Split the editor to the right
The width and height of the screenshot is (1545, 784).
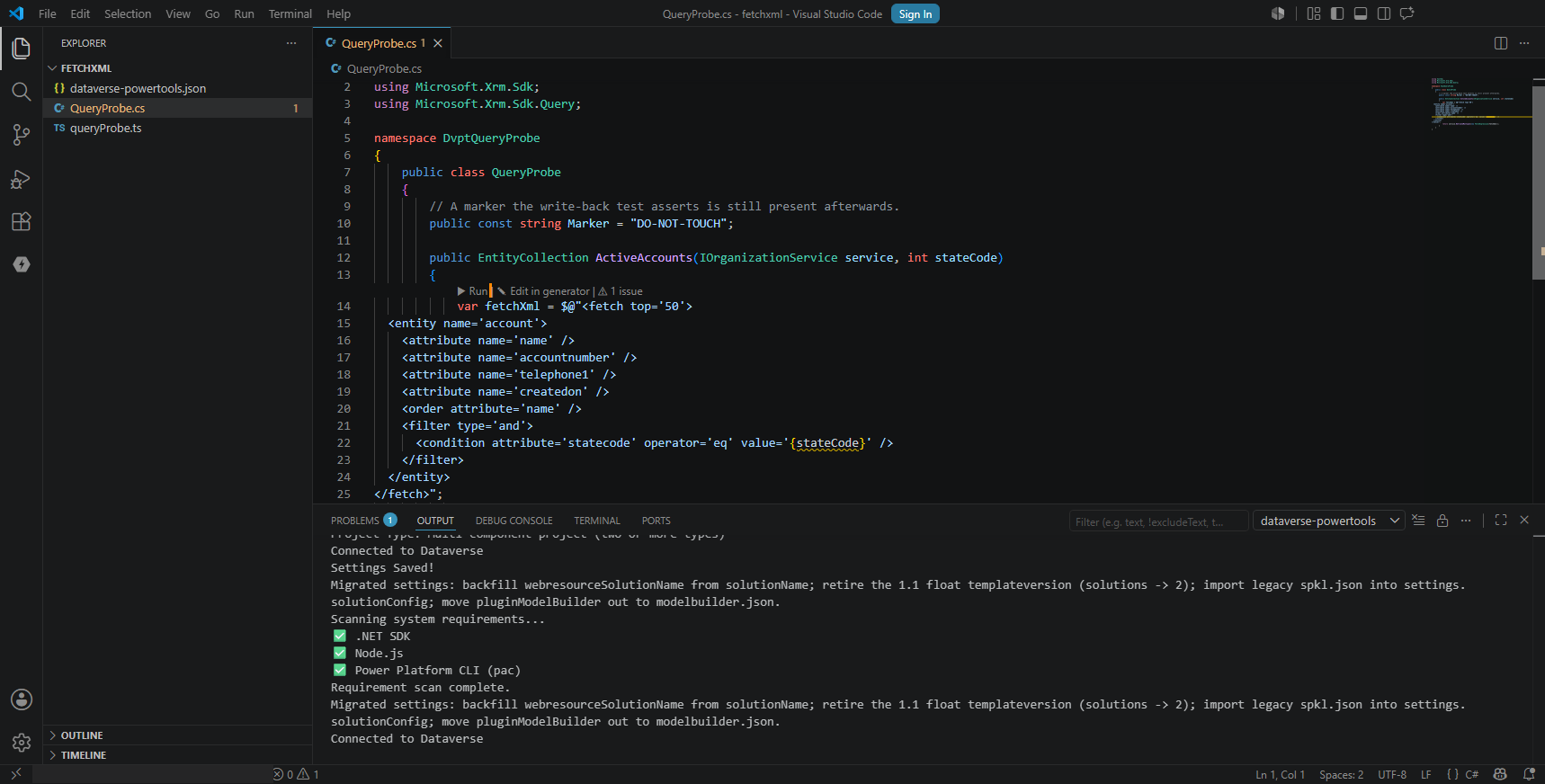(x=1501, y=43)
